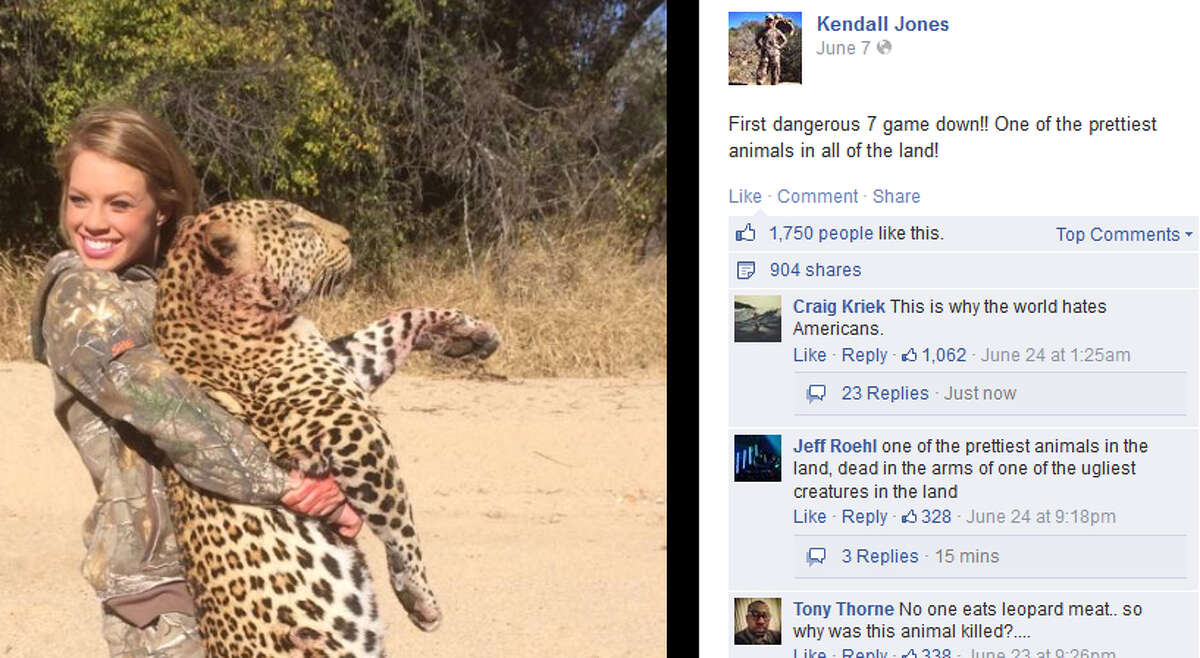
Task: Expand the Top Comments sorting dropdown
Action: click(x=1124, y=234)
